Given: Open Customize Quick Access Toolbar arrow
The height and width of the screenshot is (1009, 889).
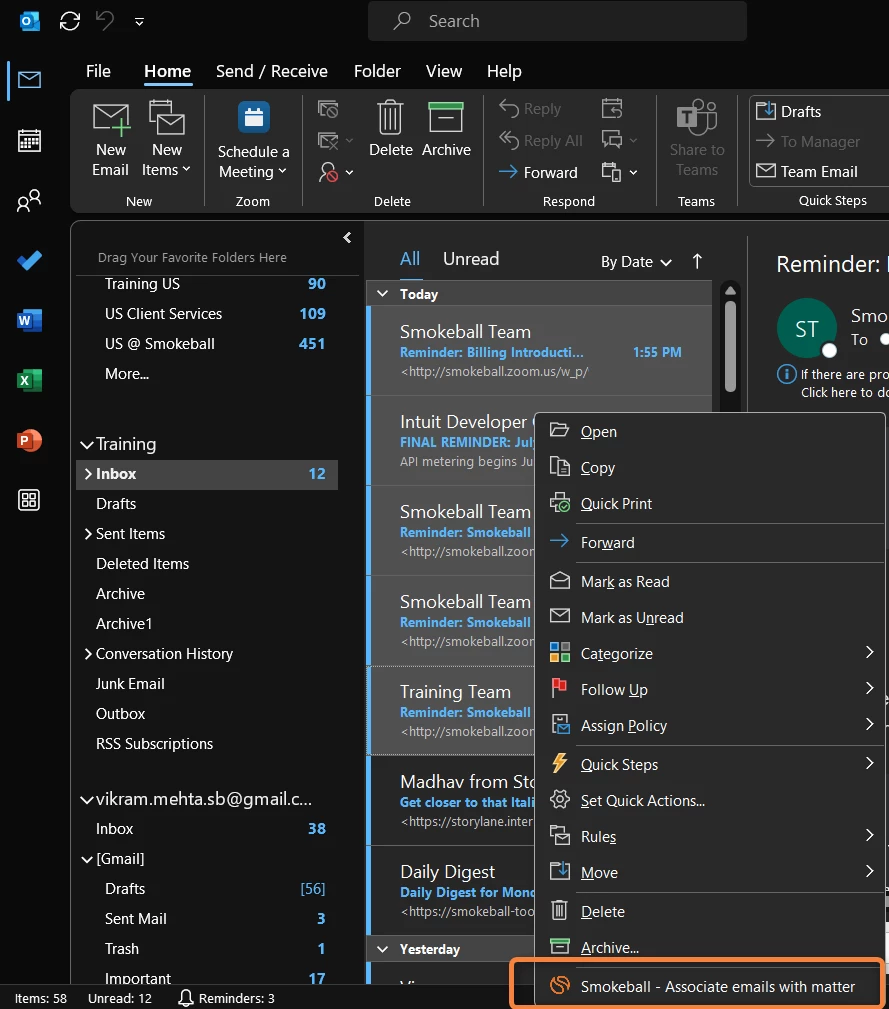Looking at the screenshot, I should click(x=139, y=23).
